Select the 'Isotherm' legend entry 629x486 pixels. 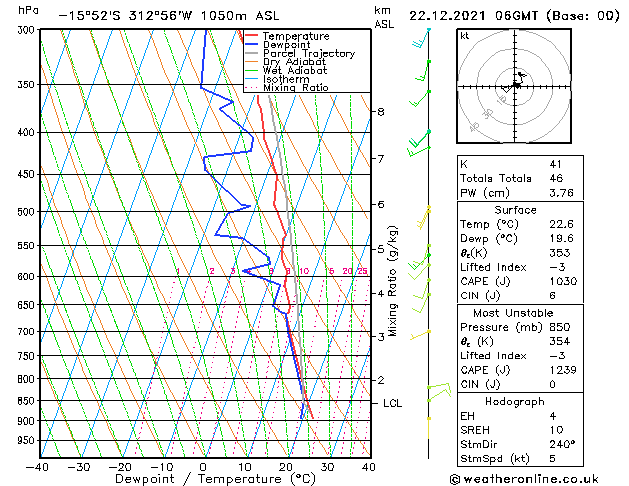pyautogui.click(x=286, y=79)
